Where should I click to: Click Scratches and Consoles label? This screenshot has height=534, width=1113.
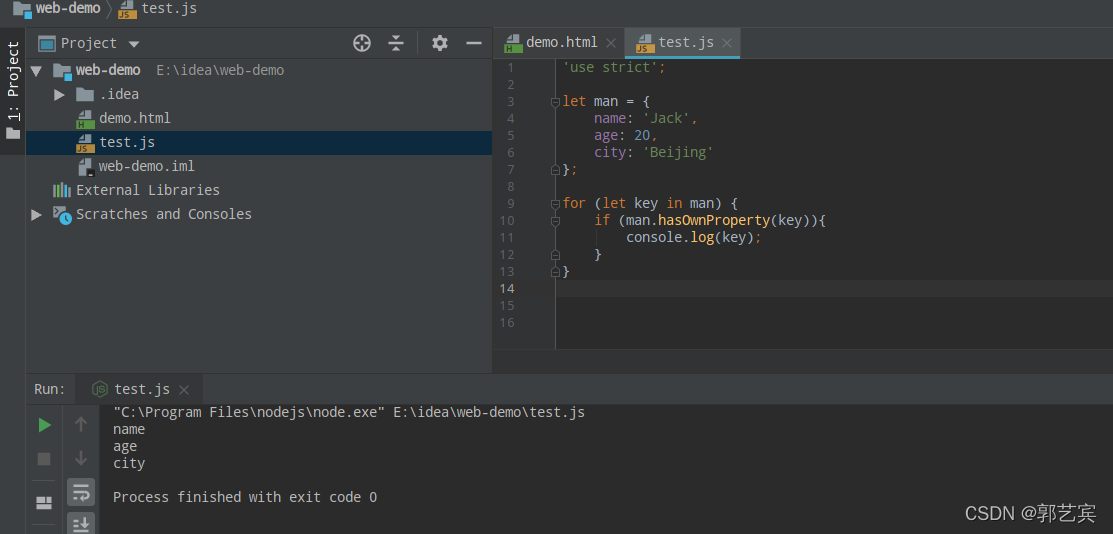pyautogui.click(x=164, y=214)
